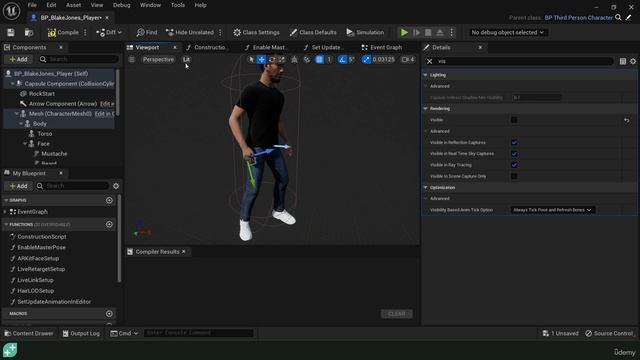Open the Debug menu

[122, 5]
